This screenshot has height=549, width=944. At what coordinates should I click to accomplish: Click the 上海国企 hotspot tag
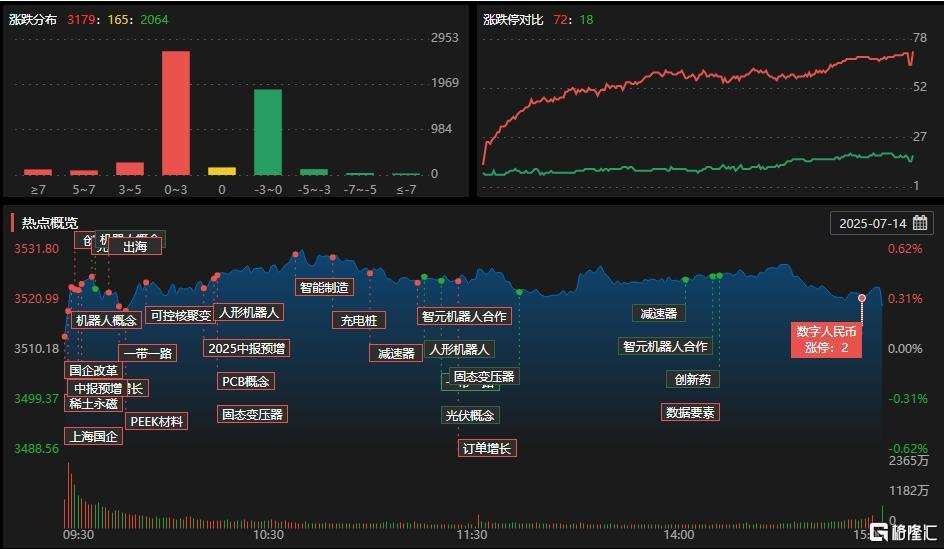point(93,436)
